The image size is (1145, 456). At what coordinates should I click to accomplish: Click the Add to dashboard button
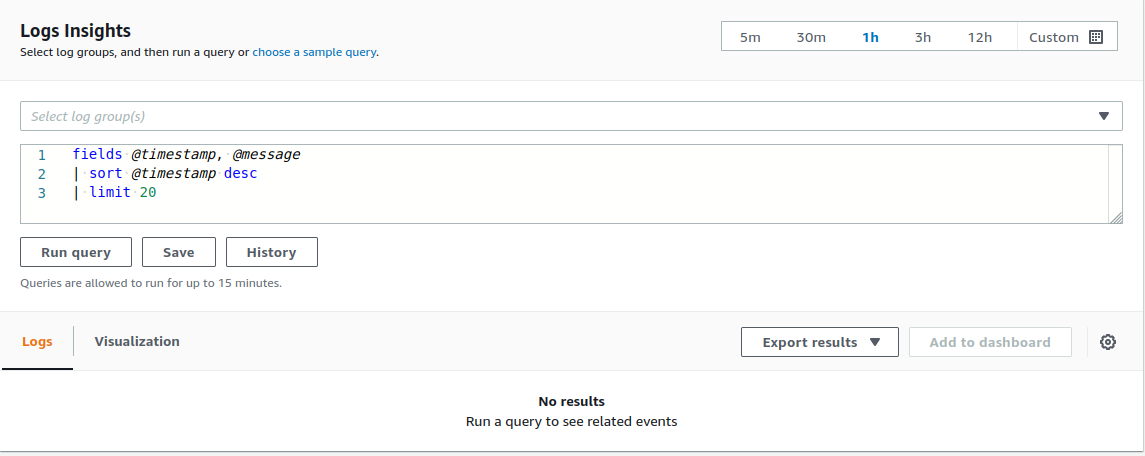pos(990,342)
